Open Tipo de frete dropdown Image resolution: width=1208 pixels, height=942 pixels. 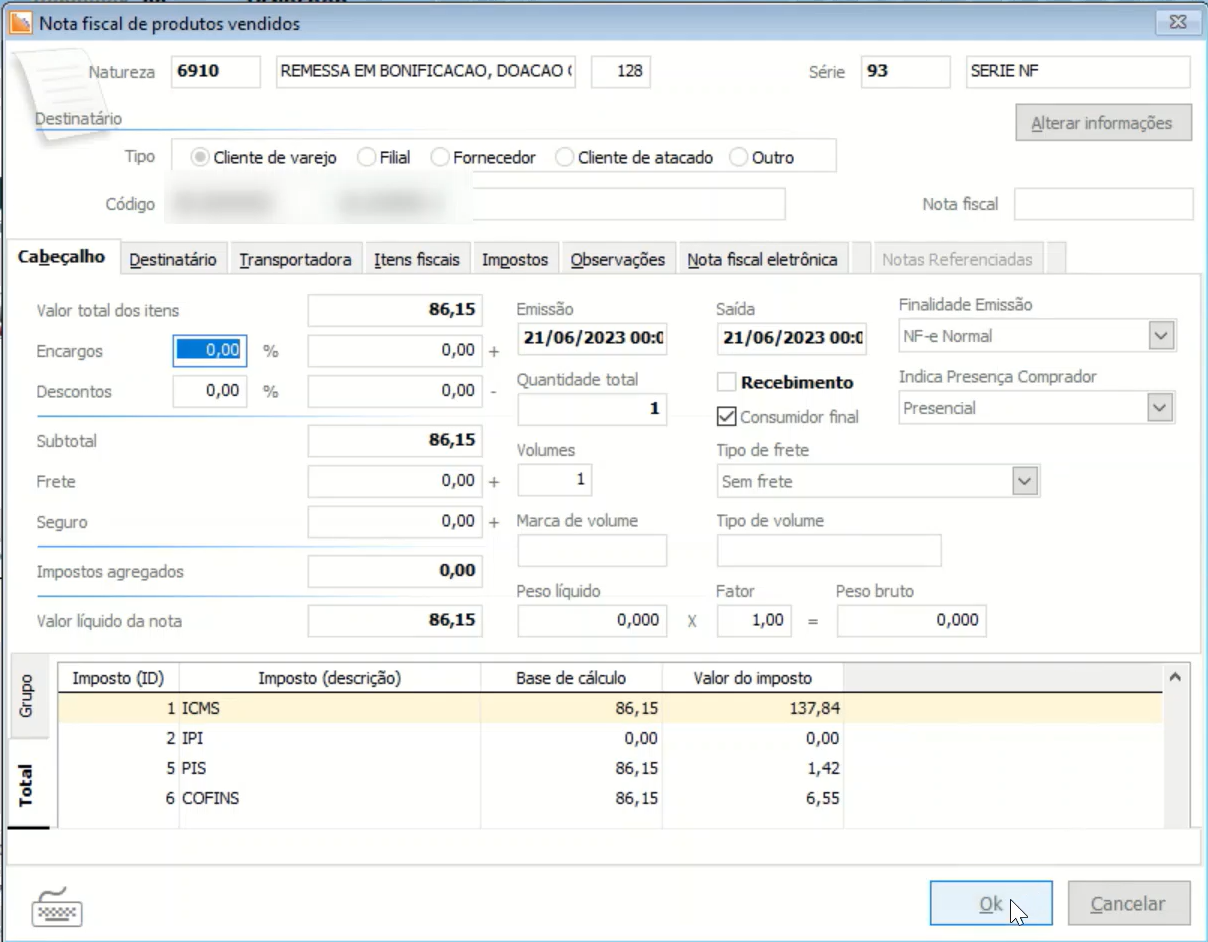tap(1024, 481)
